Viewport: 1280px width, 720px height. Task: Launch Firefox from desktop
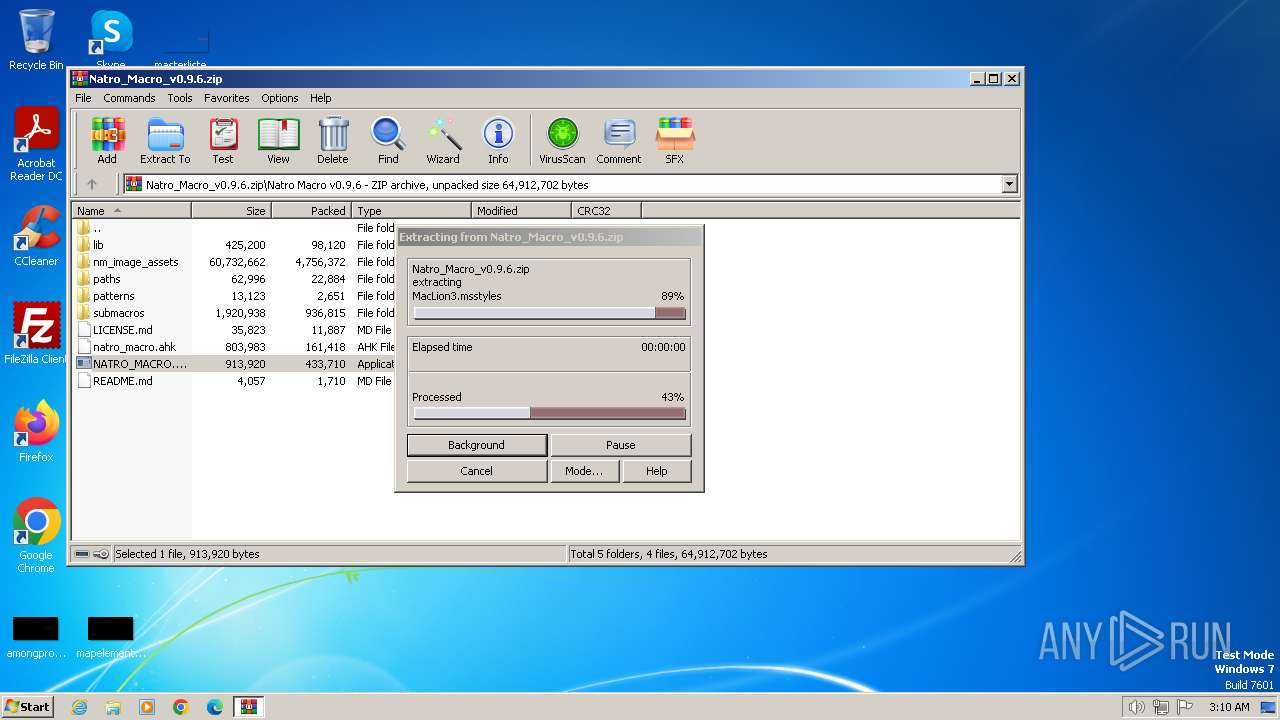tap(36, 432)
